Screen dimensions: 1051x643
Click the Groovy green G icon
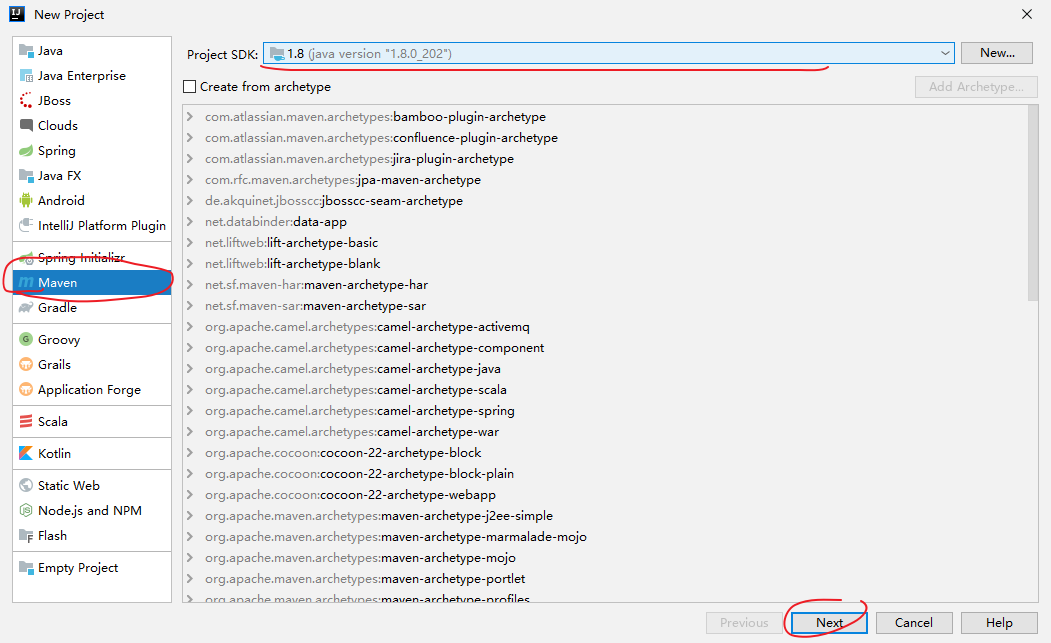[26, 339]
